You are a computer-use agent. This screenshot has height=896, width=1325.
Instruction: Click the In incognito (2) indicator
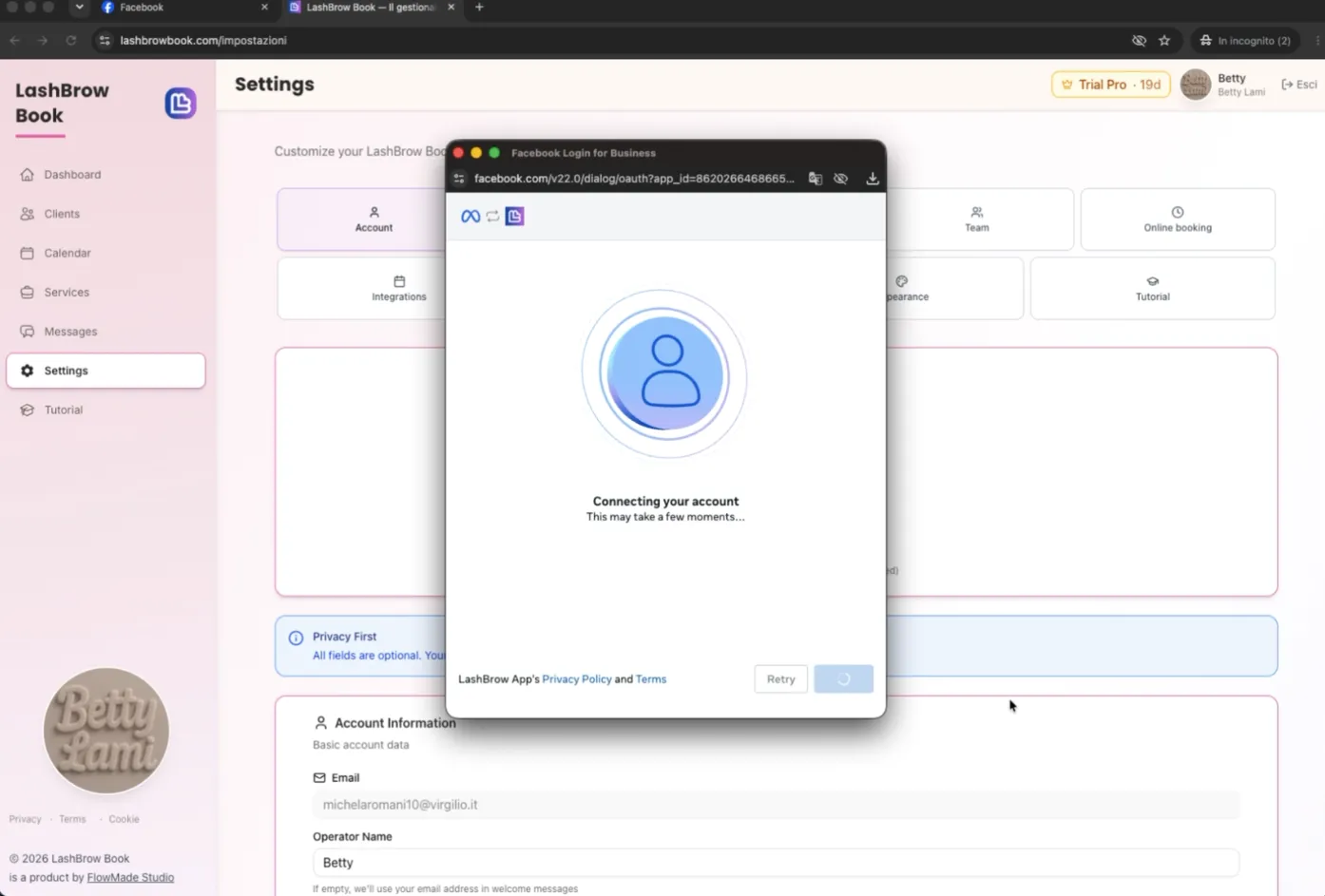tap(1245, 40)
